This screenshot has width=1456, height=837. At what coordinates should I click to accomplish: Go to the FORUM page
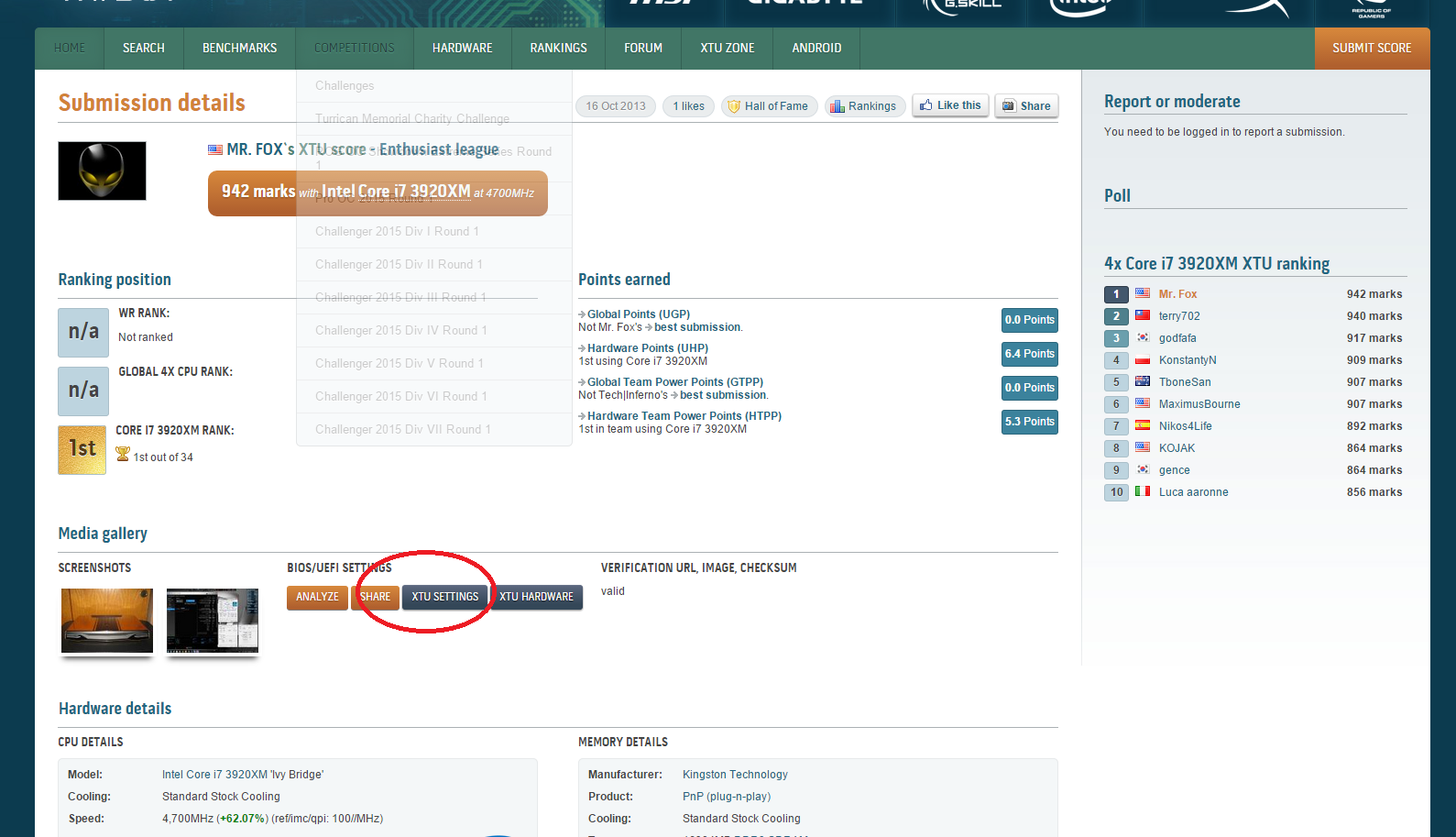pyautogui.click(x=643, y=49)
